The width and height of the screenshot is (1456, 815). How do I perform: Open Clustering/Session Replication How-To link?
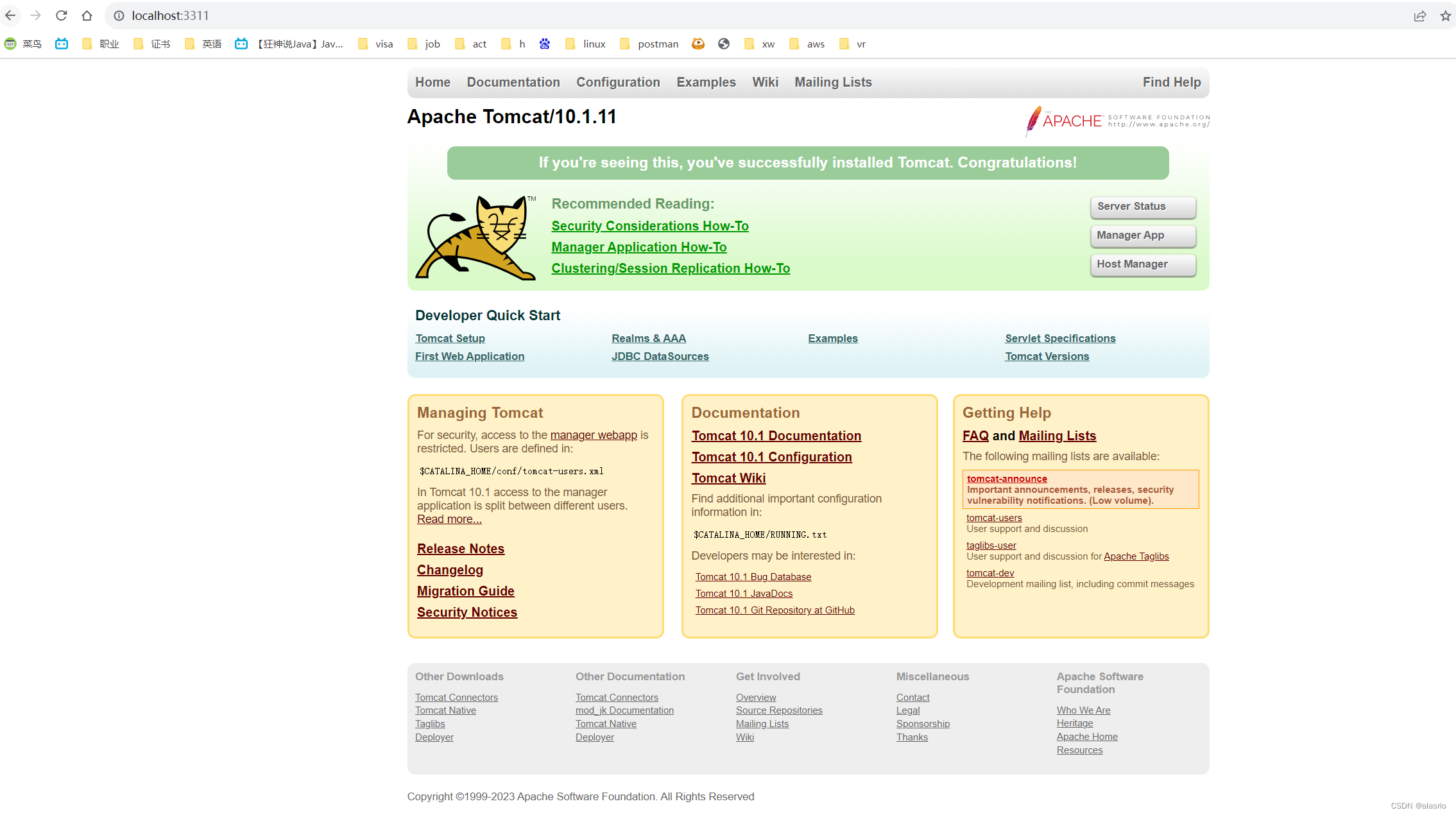coord(671,268)
